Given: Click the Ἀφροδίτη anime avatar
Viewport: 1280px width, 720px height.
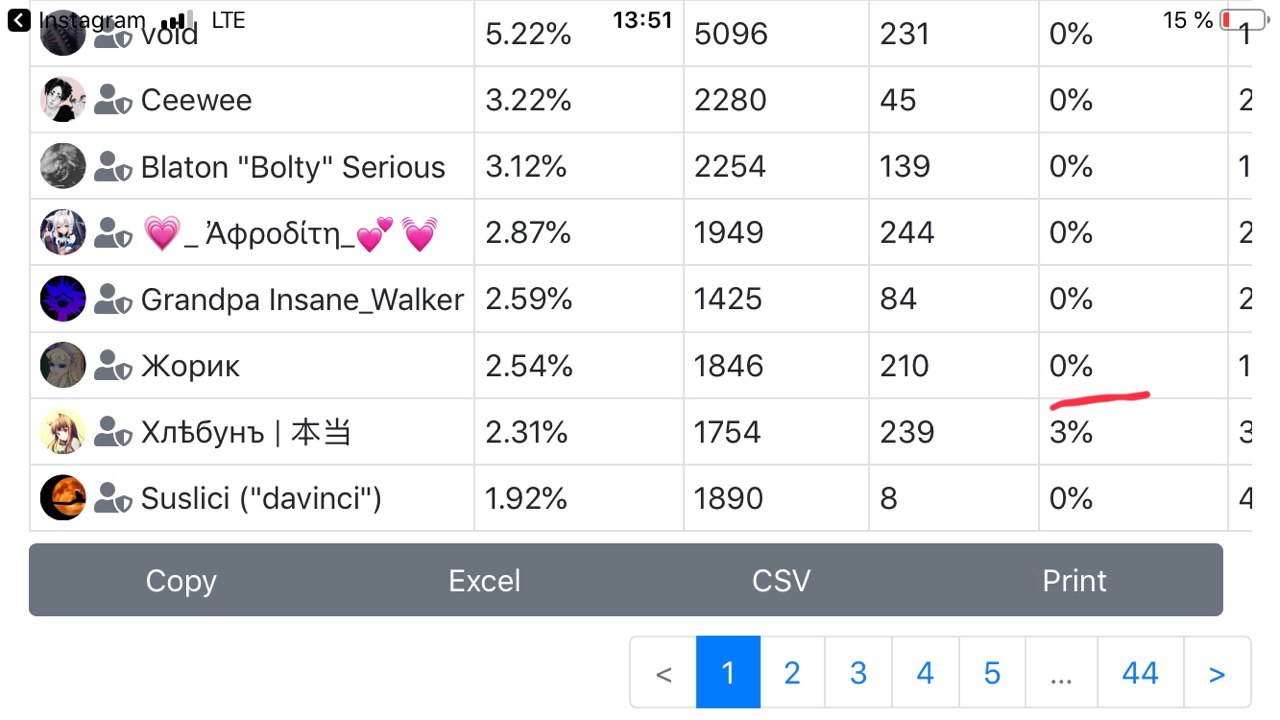Looking at the screenshot, I should click(63, 232).
